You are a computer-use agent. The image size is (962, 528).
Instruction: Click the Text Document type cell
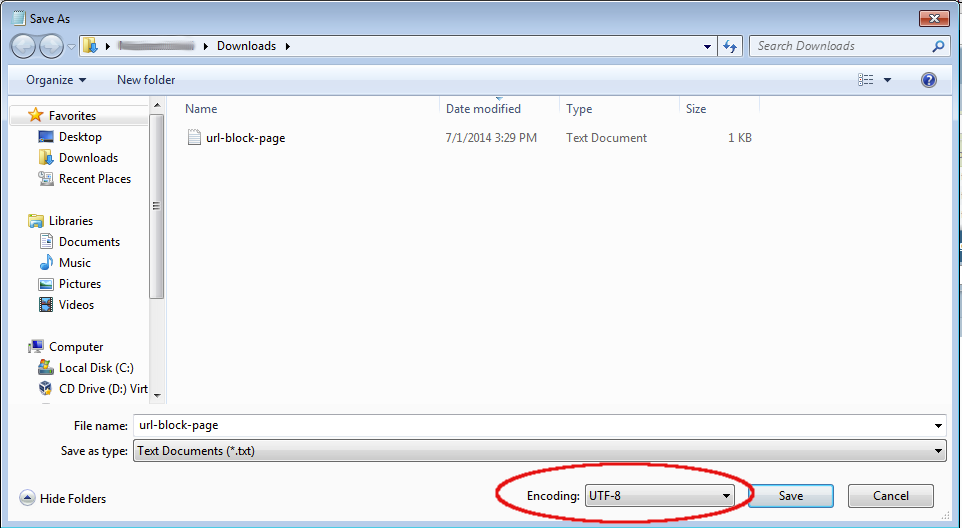coord(606,137)
